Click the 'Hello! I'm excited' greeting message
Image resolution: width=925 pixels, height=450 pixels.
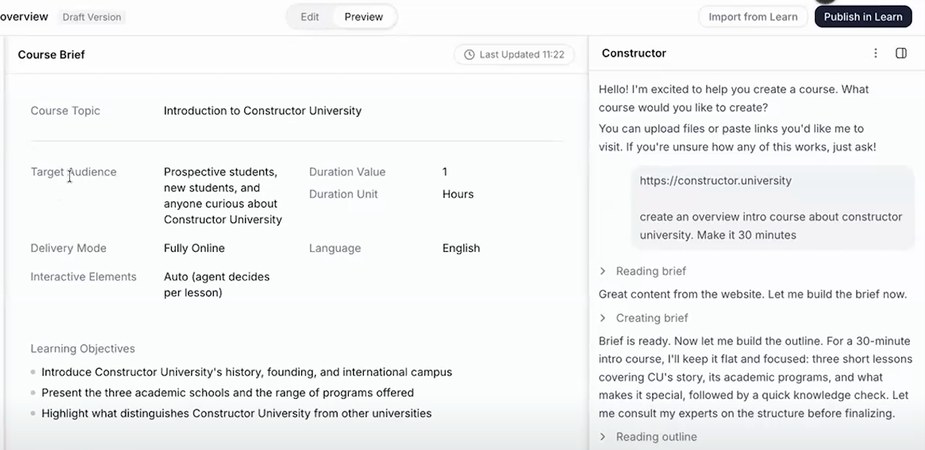[733, 98]
